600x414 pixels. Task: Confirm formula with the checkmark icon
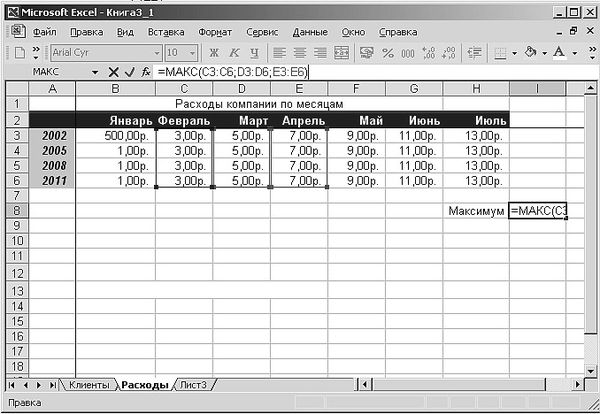(x=128, y=72)
